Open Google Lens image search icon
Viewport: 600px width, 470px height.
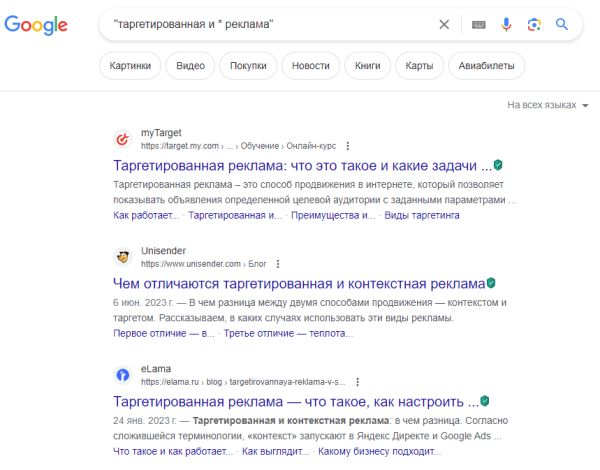point(535,25)
